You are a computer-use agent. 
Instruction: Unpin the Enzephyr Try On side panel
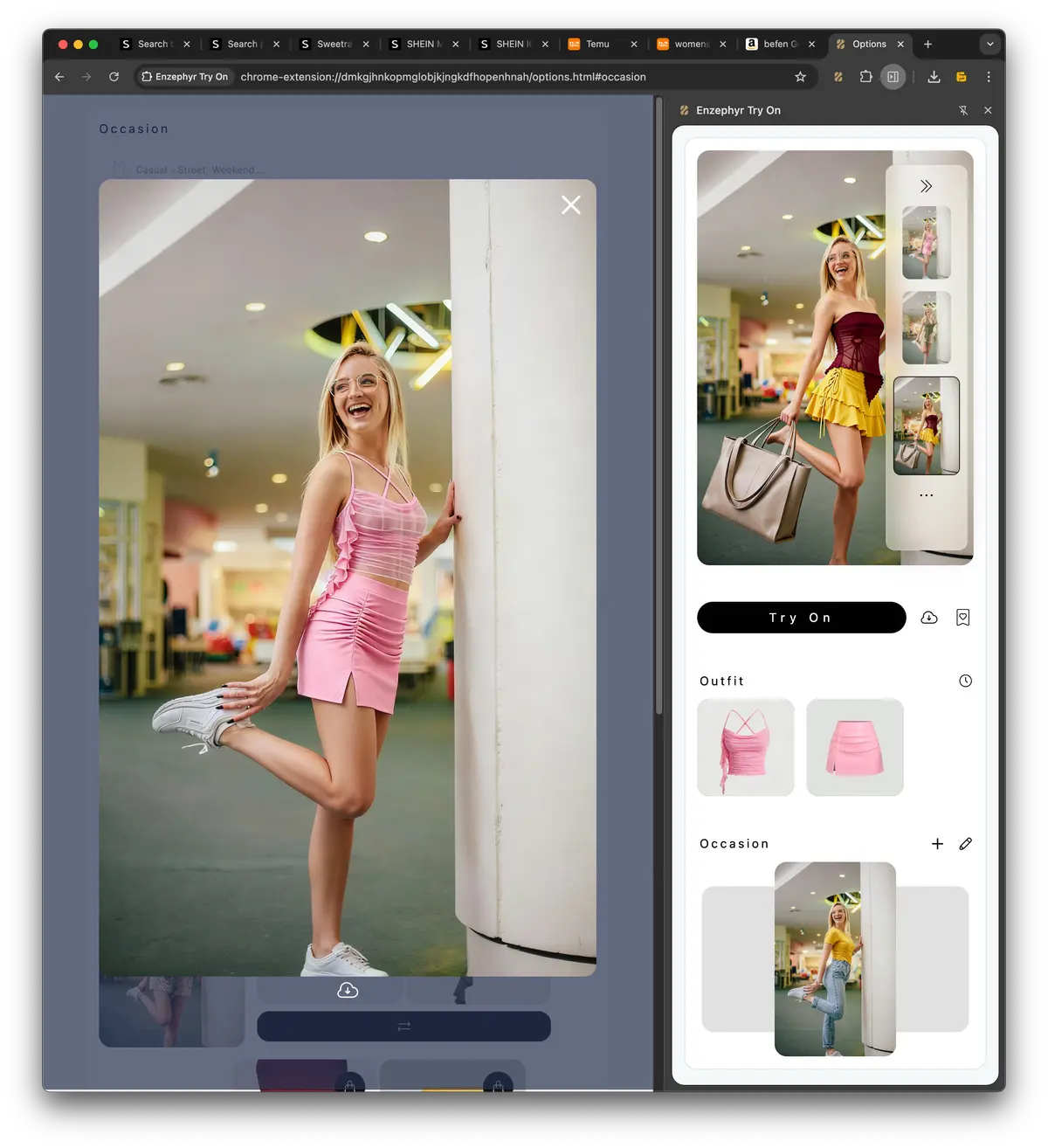pyautogui.click(x=963, y=110)
